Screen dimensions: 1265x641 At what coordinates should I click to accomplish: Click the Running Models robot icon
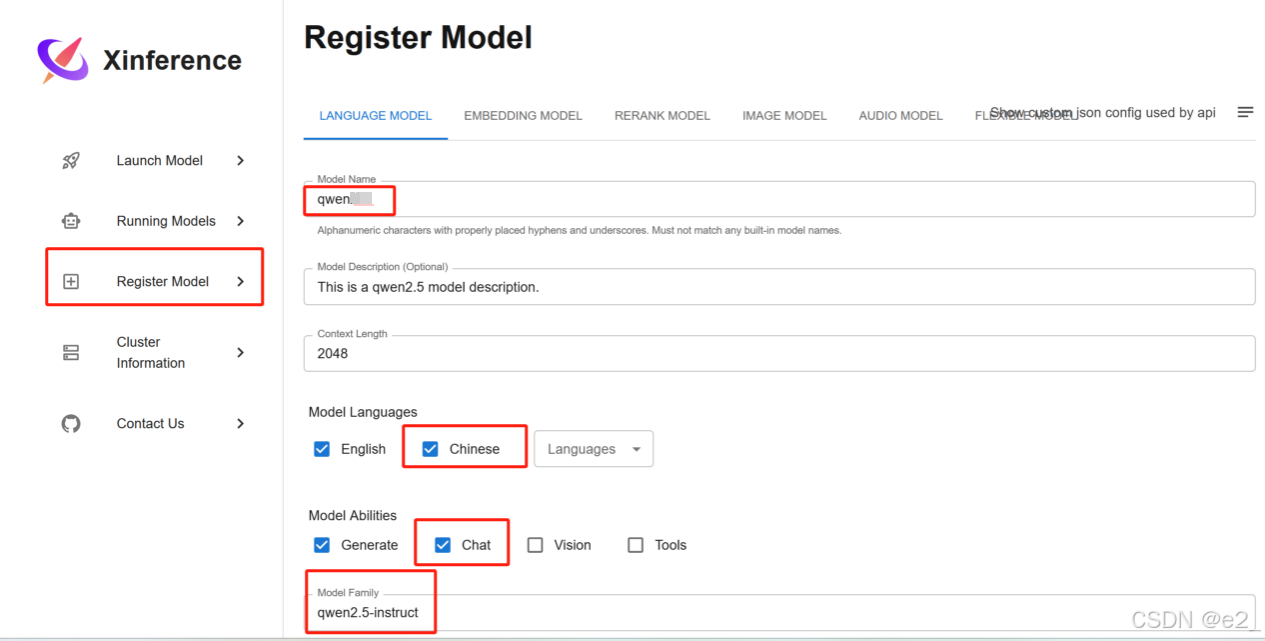point(71,221)
